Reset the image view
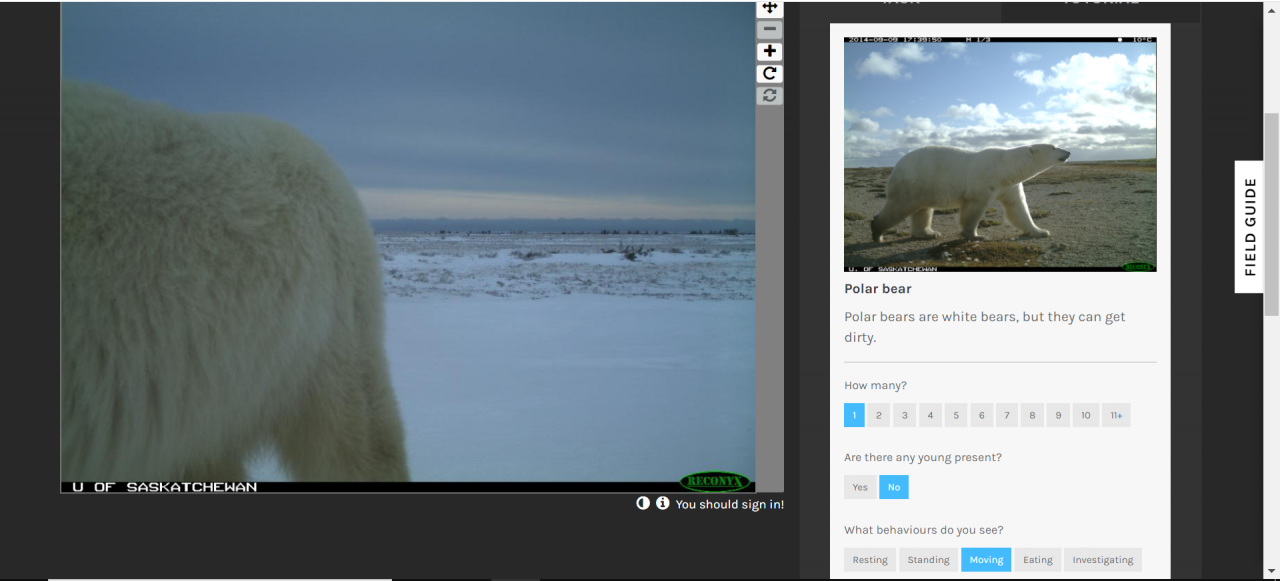 tap(769, 95)
